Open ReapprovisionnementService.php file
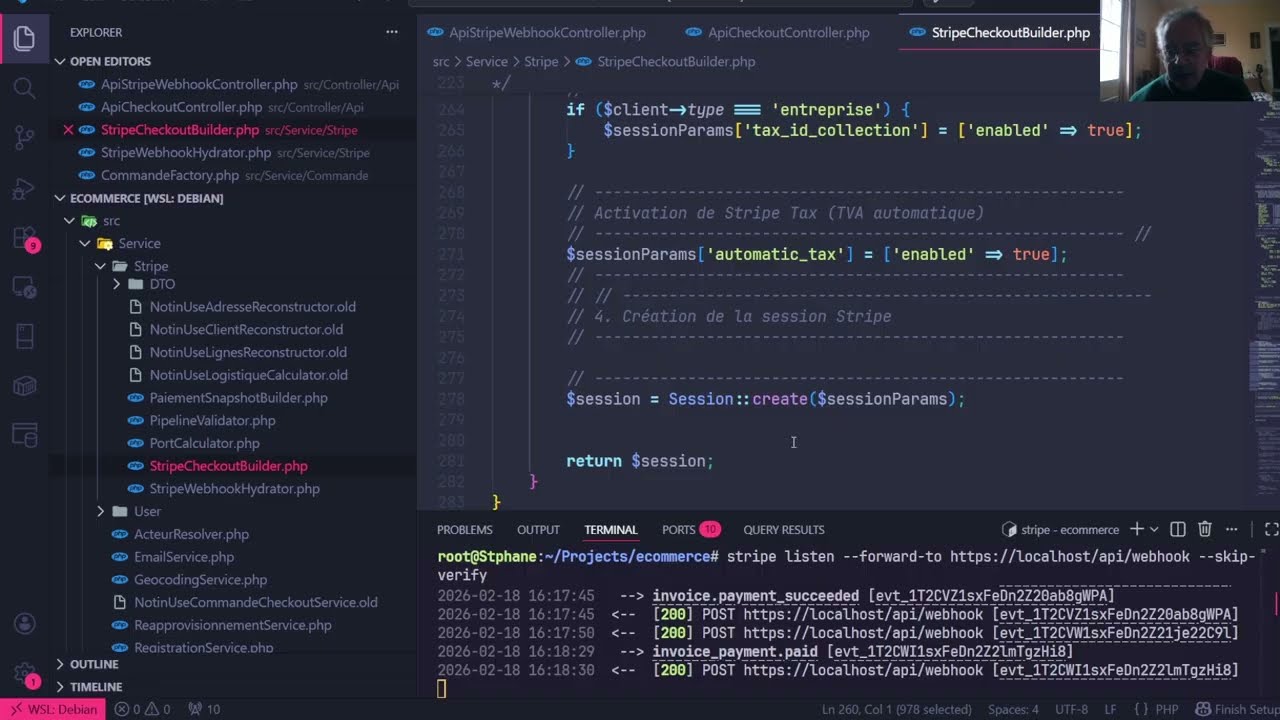The height and width of the screenshot is (720, 1280). click(233, 625)
